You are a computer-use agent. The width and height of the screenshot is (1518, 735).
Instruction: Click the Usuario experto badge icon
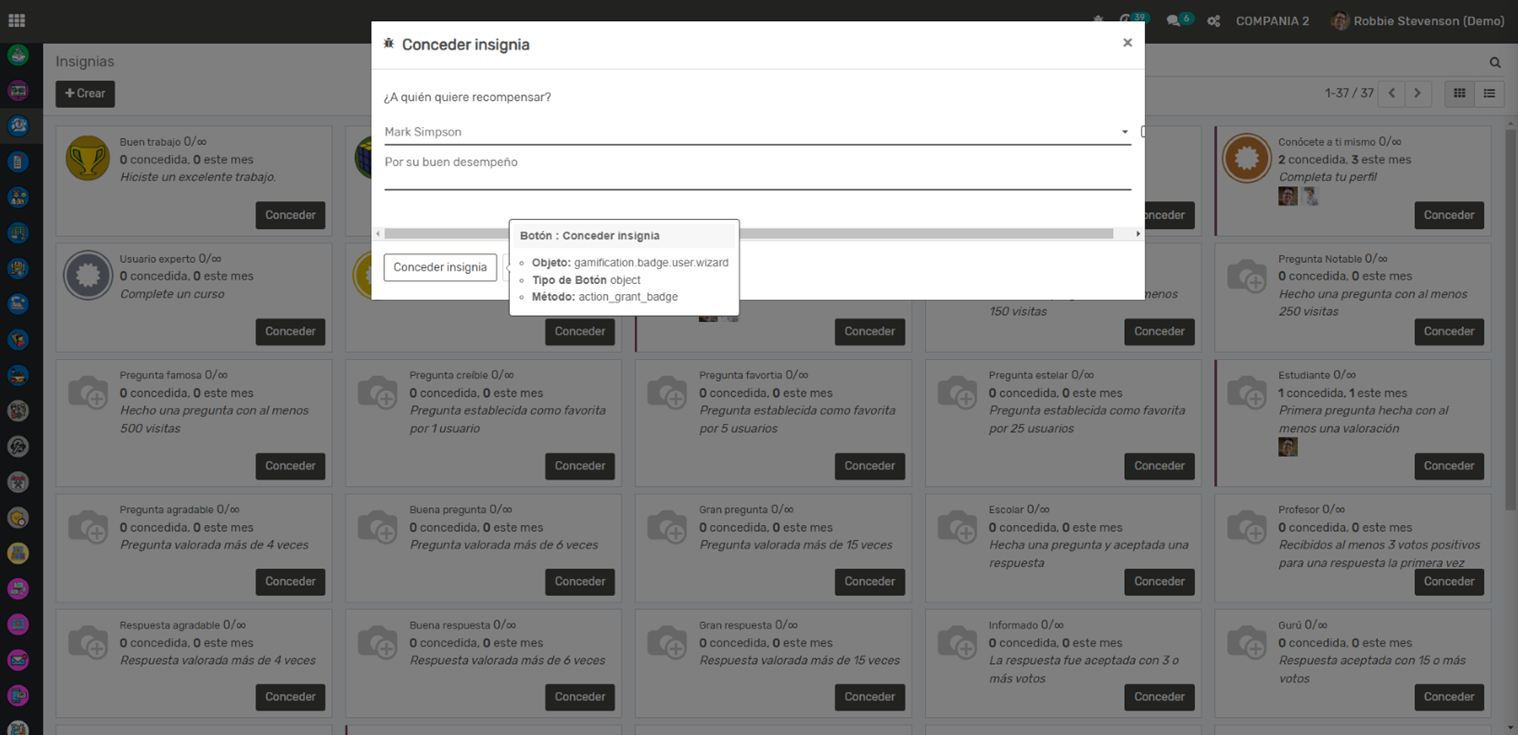point(88,275)
